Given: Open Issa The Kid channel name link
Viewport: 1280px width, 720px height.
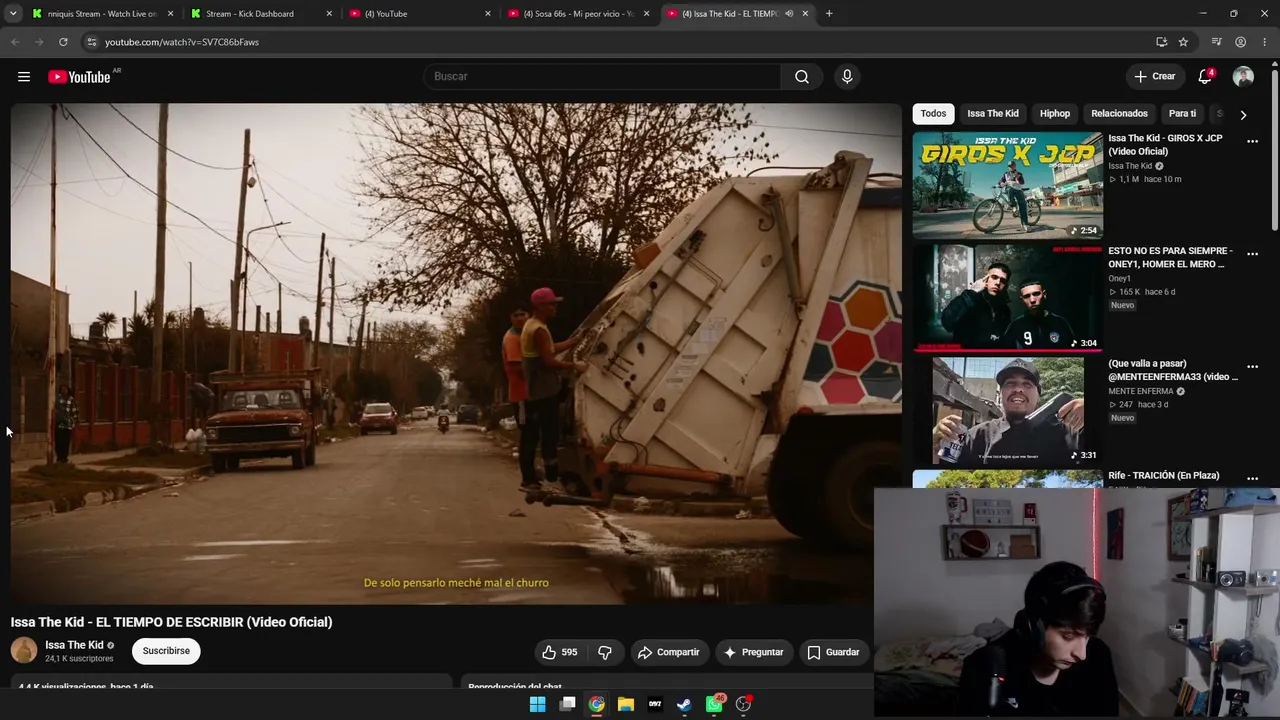Looking at the screenshot, I should click(x=74, y=645).
